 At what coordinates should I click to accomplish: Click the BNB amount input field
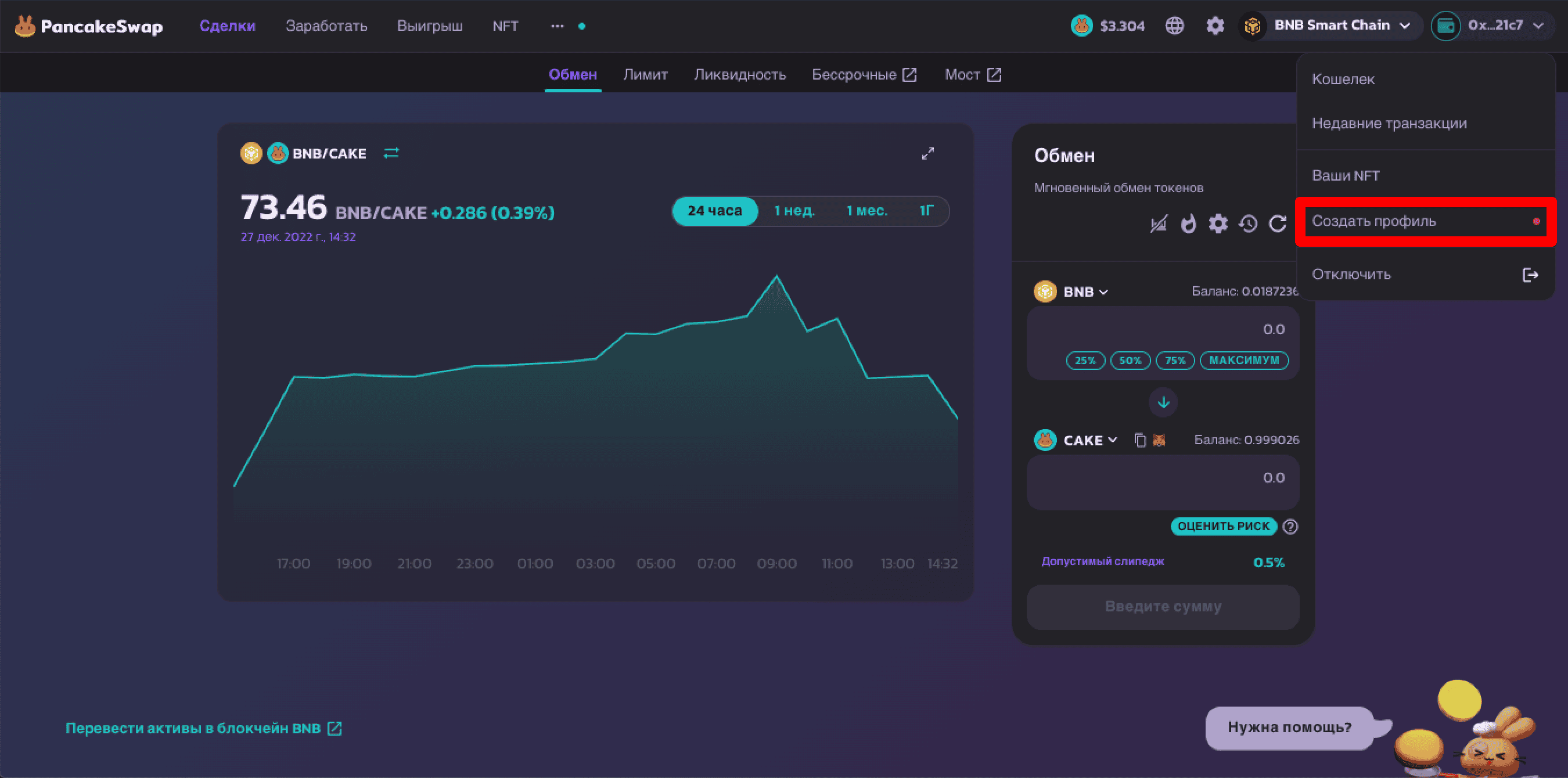tap(1163, 329)
